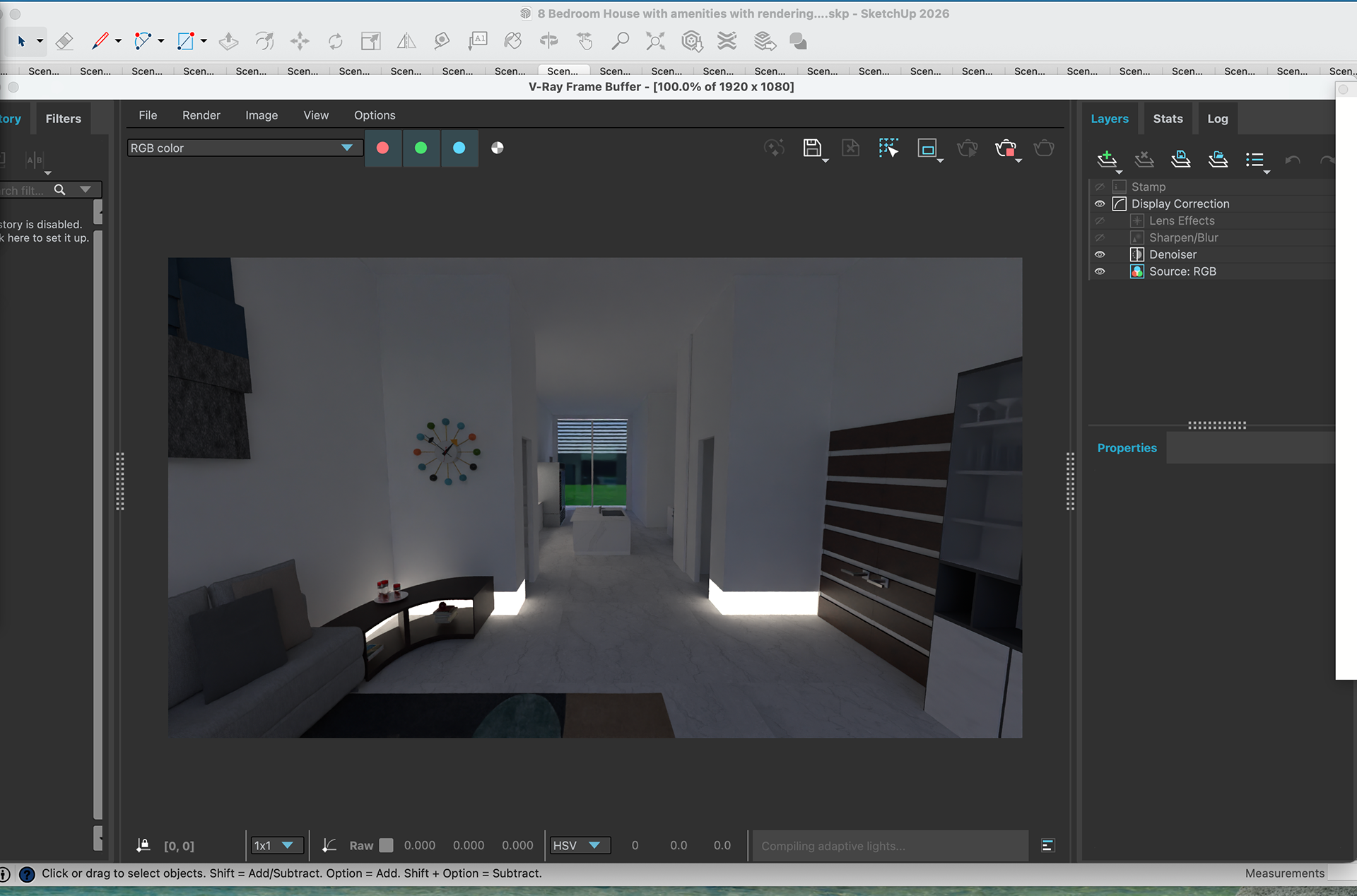This screenshot has width=1357, height=896.
Task: Choose the Paint Bucket tool
Action: coord(513,42)
